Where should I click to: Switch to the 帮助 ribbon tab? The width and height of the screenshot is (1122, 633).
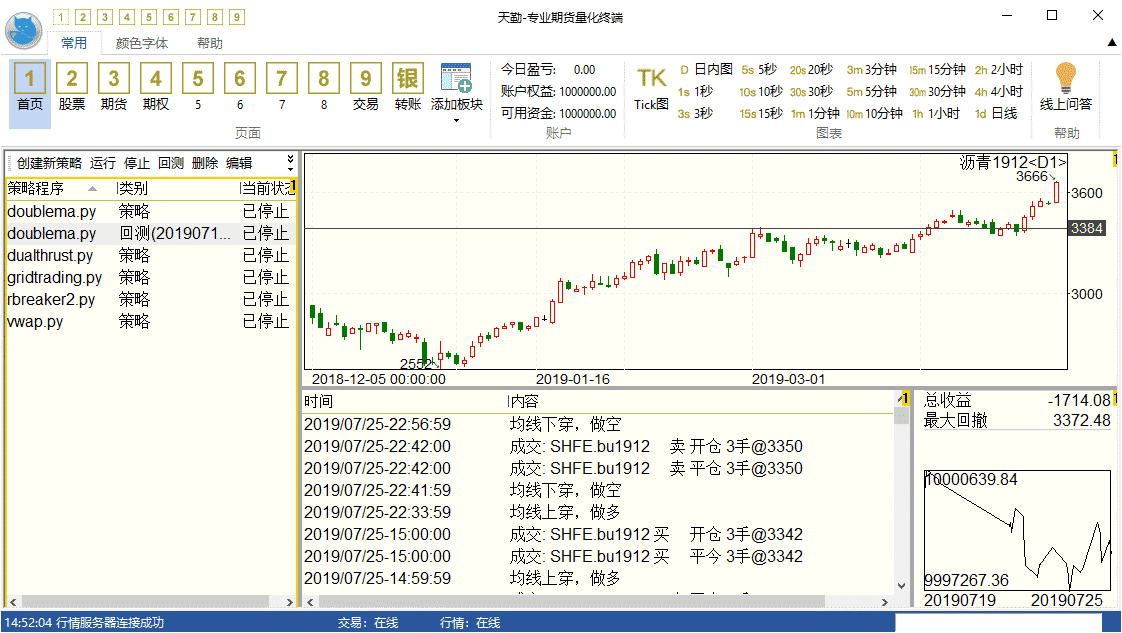tap(210, 43)
